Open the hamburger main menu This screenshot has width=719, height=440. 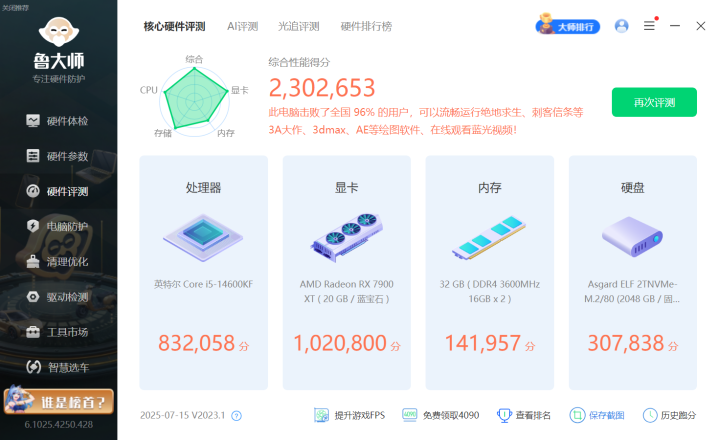(649, 26)
